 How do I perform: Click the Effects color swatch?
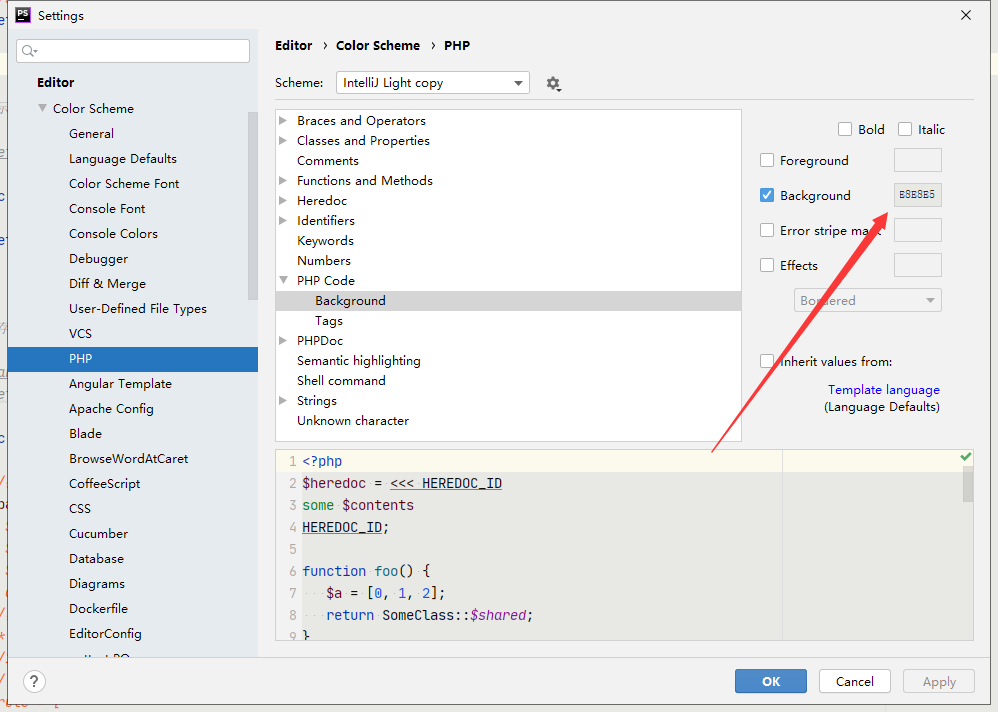(x=917, y=265)
